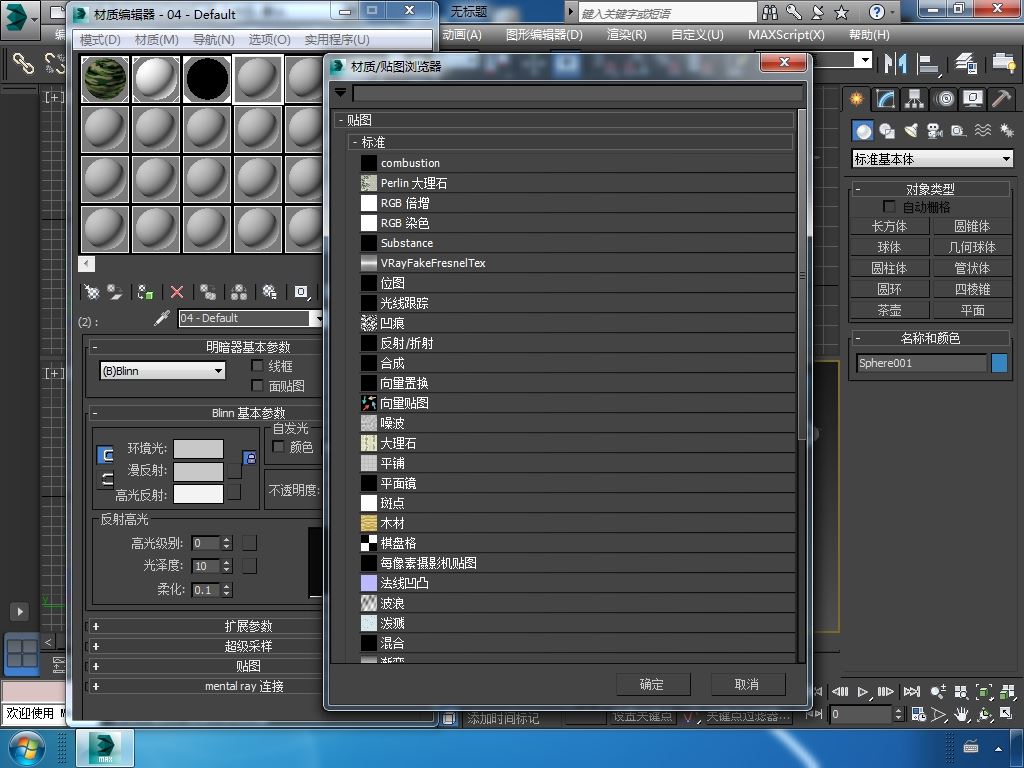Open the 材质(M) menu
This screenshot has height=768, width=1024.
coord(157,40)
